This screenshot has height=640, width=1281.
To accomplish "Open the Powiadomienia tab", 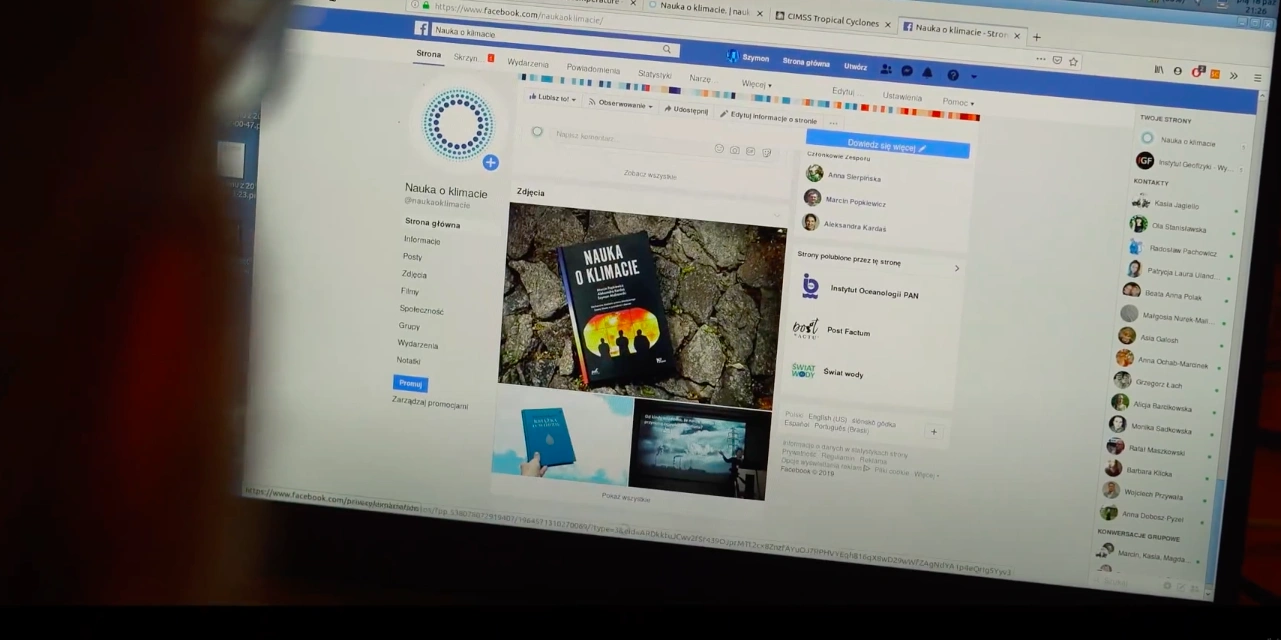I will [x=593, y=69].
